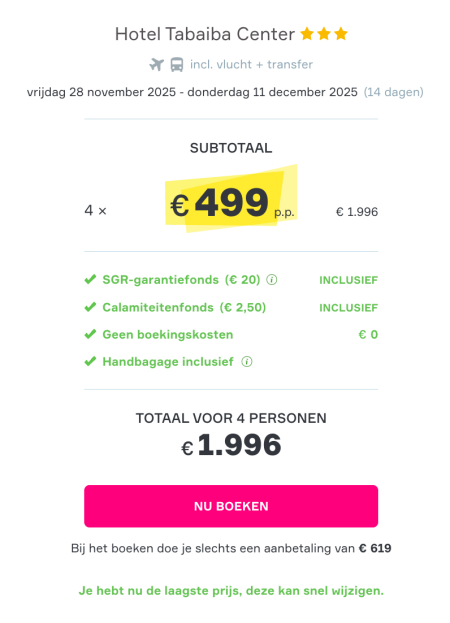Click the Hotel Tabaiba Center title
The width and height of the screenshot is (450, 623).
(x=205, y=34)
